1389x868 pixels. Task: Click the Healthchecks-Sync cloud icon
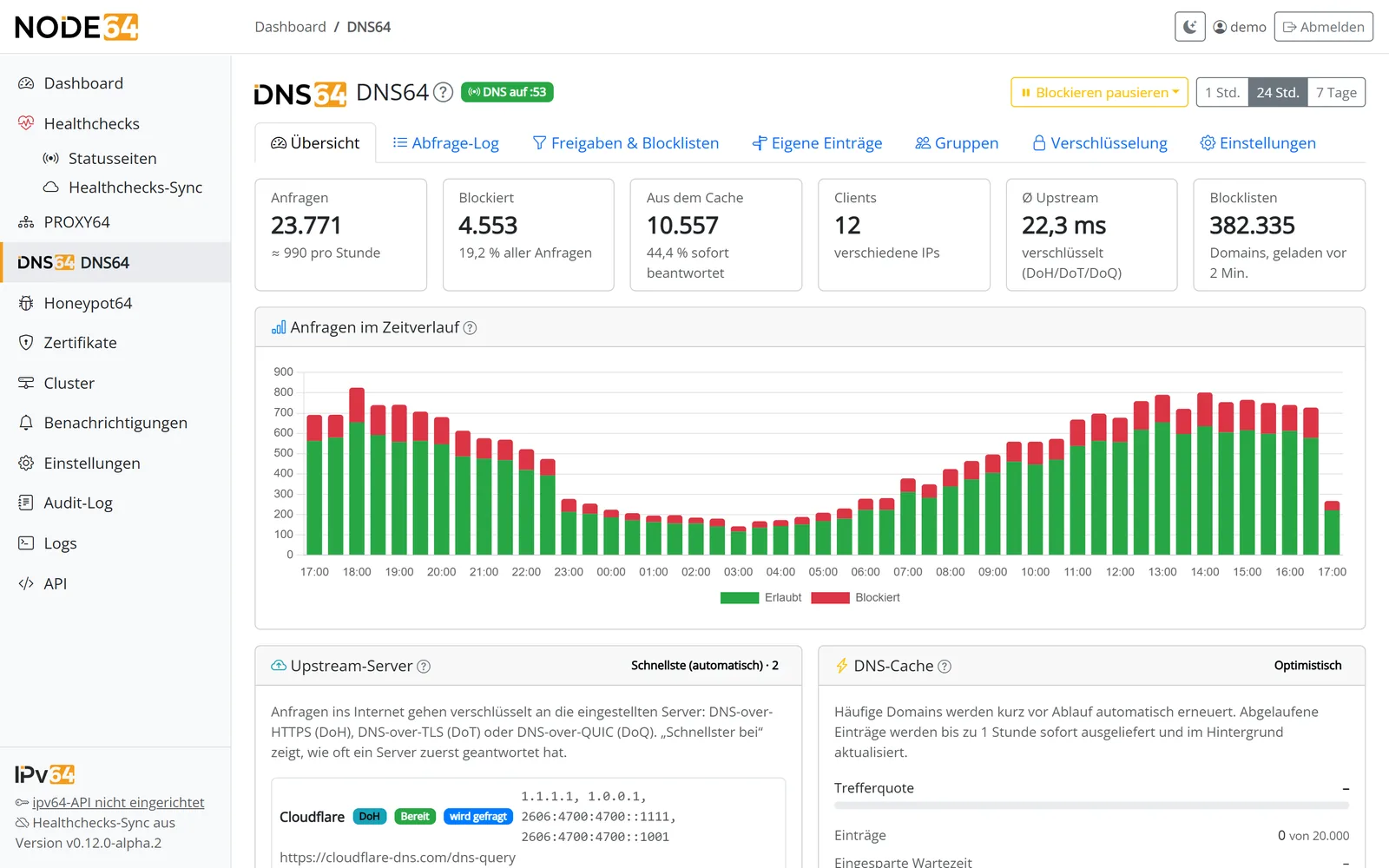(x=51, y=187)
